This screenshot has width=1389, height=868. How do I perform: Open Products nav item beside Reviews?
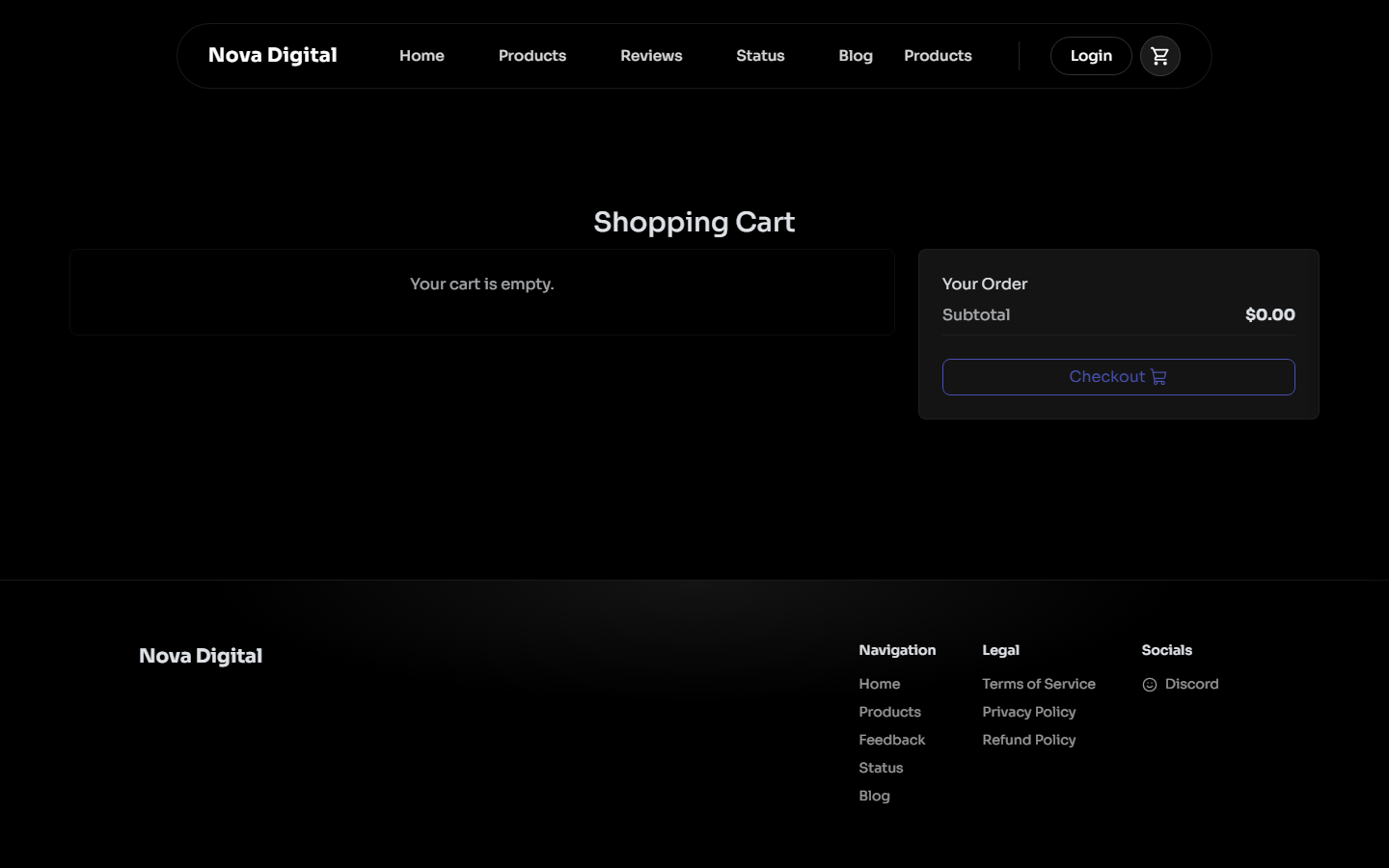click(532, 56)
